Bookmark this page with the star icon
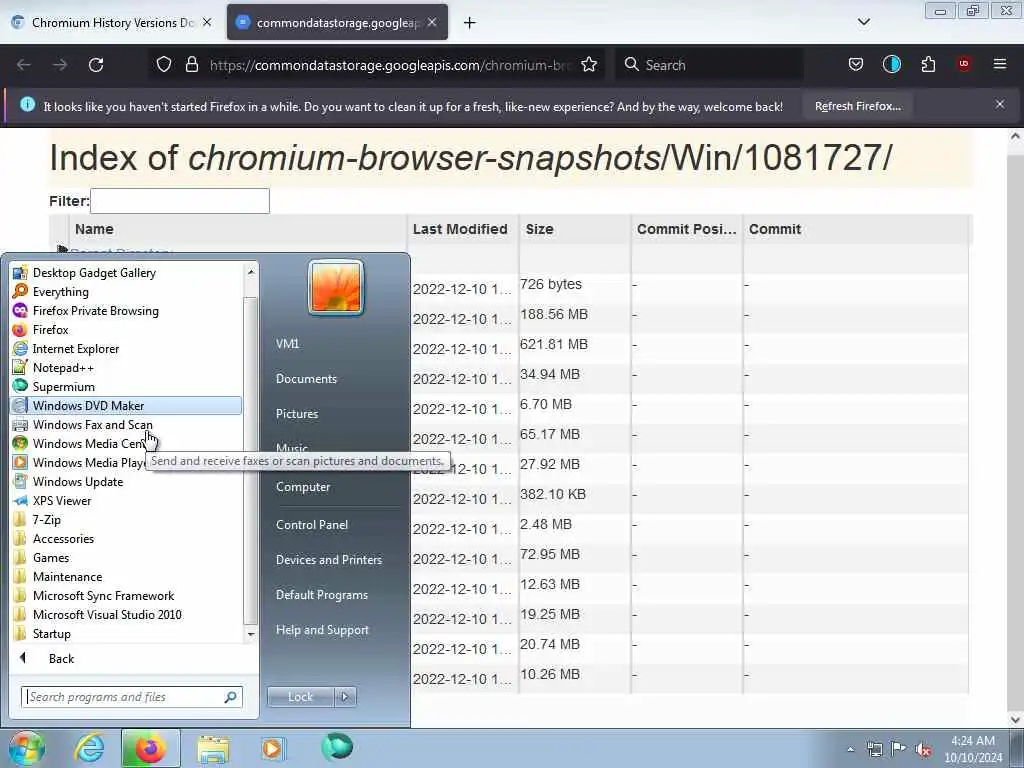Screen dimensions: 1024x768 [589, 65]
